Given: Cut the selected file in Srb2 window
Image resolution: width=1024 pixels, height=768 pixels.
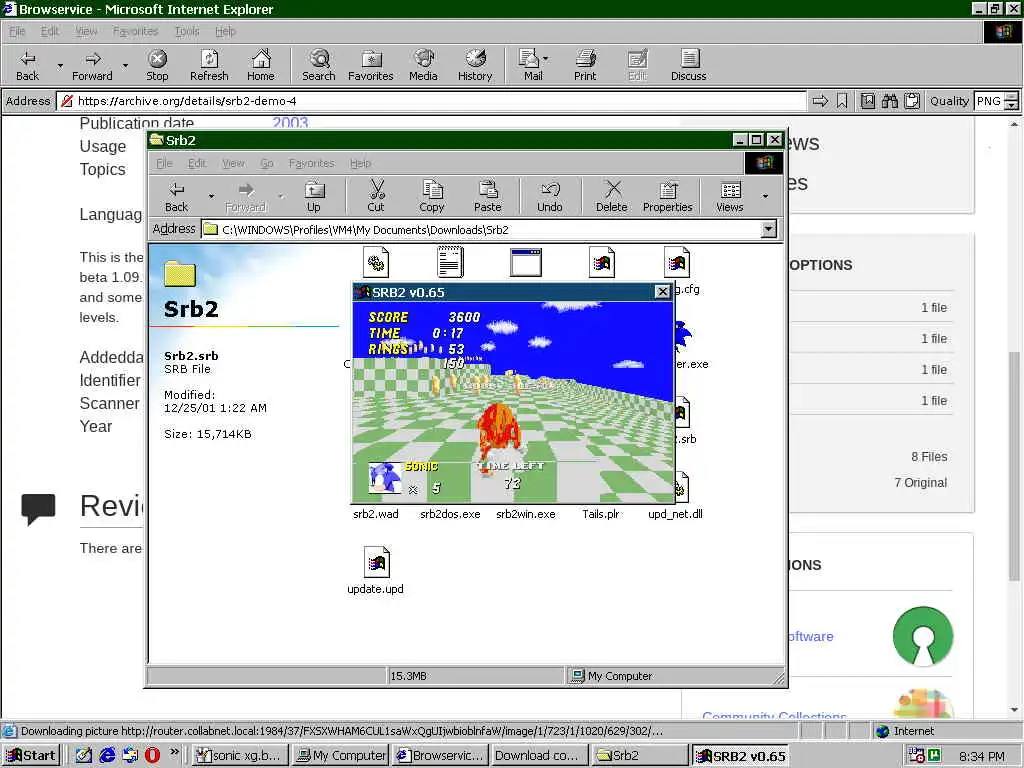Looking at the screenshot, I should coord(376,197).
